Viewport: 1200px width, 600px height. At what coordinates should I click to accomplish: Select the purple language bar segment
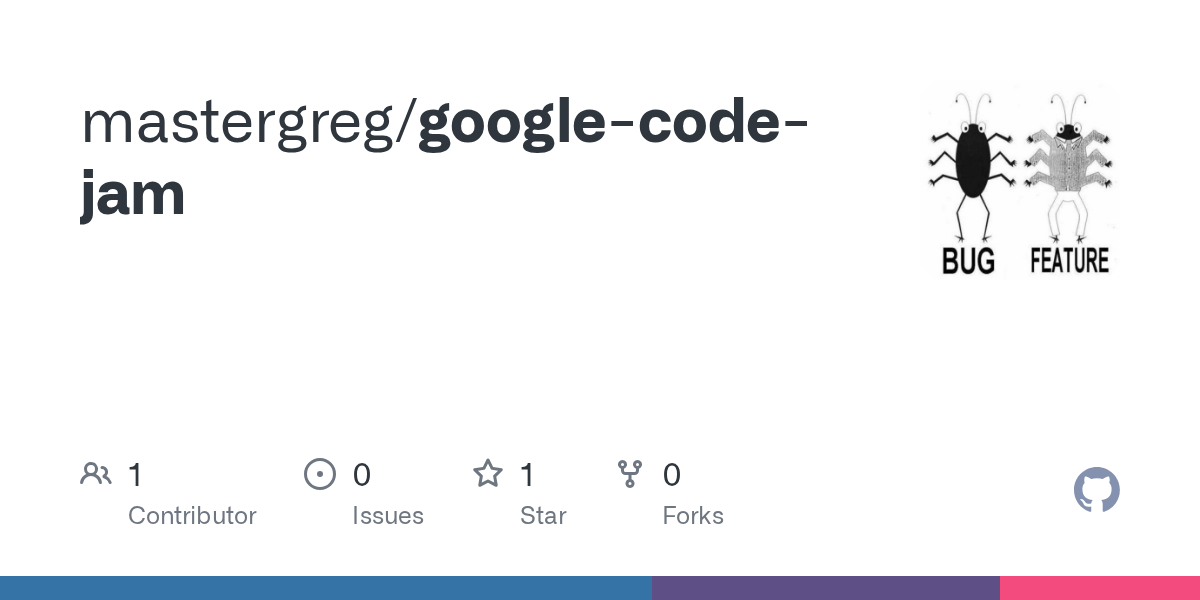[825, 588]
